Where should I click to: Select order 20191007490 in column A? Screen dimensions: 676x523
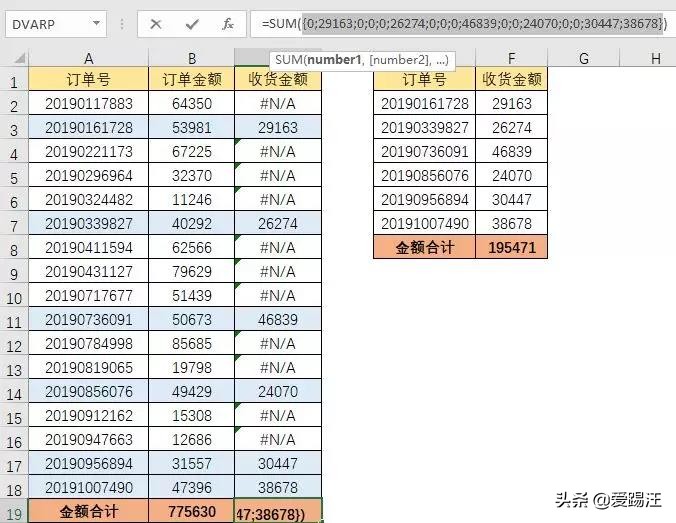[88, 488]
